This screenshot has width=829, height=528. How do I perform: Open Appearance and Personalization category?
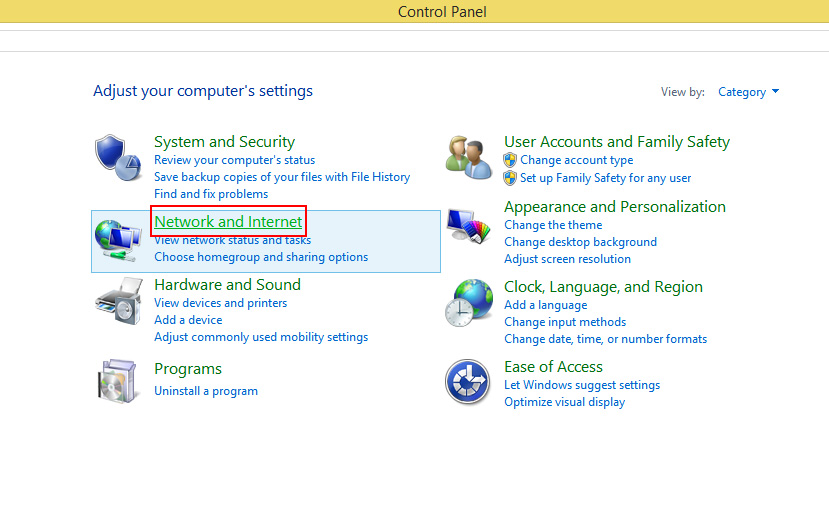(615, 207)
